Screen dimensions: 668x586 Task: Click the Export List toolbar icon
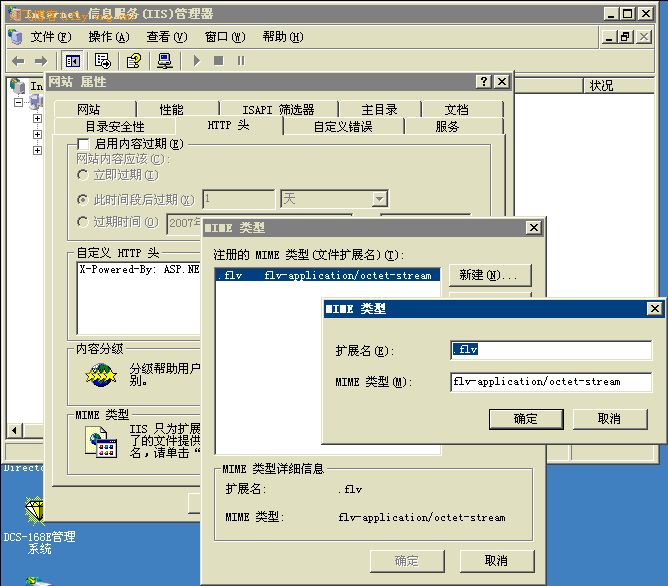pos(102,61)
